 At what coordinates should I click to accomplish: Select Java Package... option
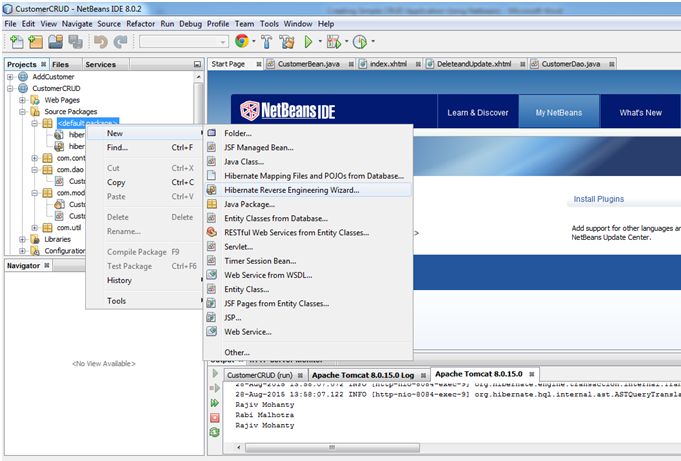click(308, 204)
